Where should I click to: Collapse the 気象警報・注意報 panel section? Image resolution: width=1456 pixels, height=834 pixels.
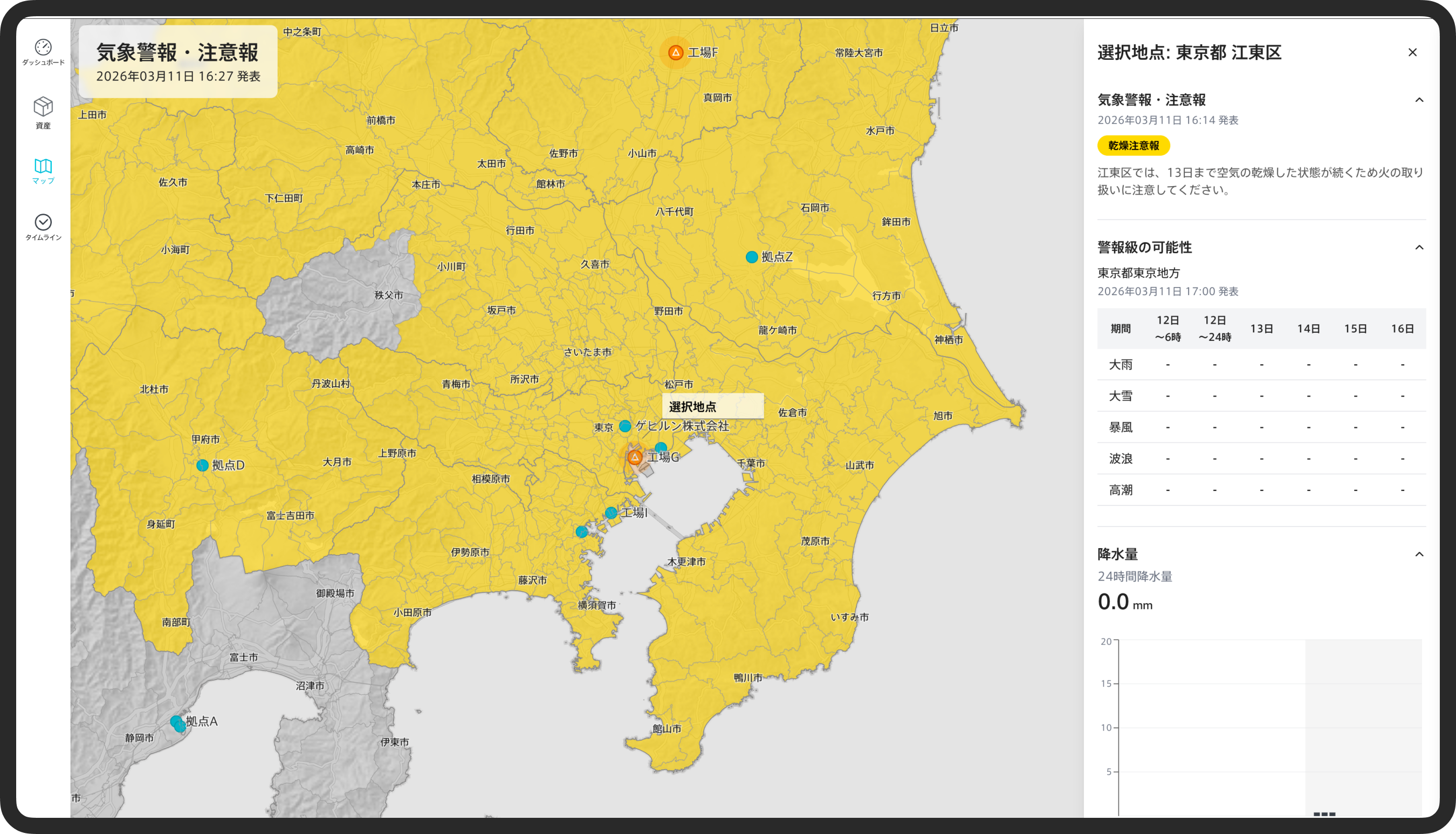(1419, 100)
